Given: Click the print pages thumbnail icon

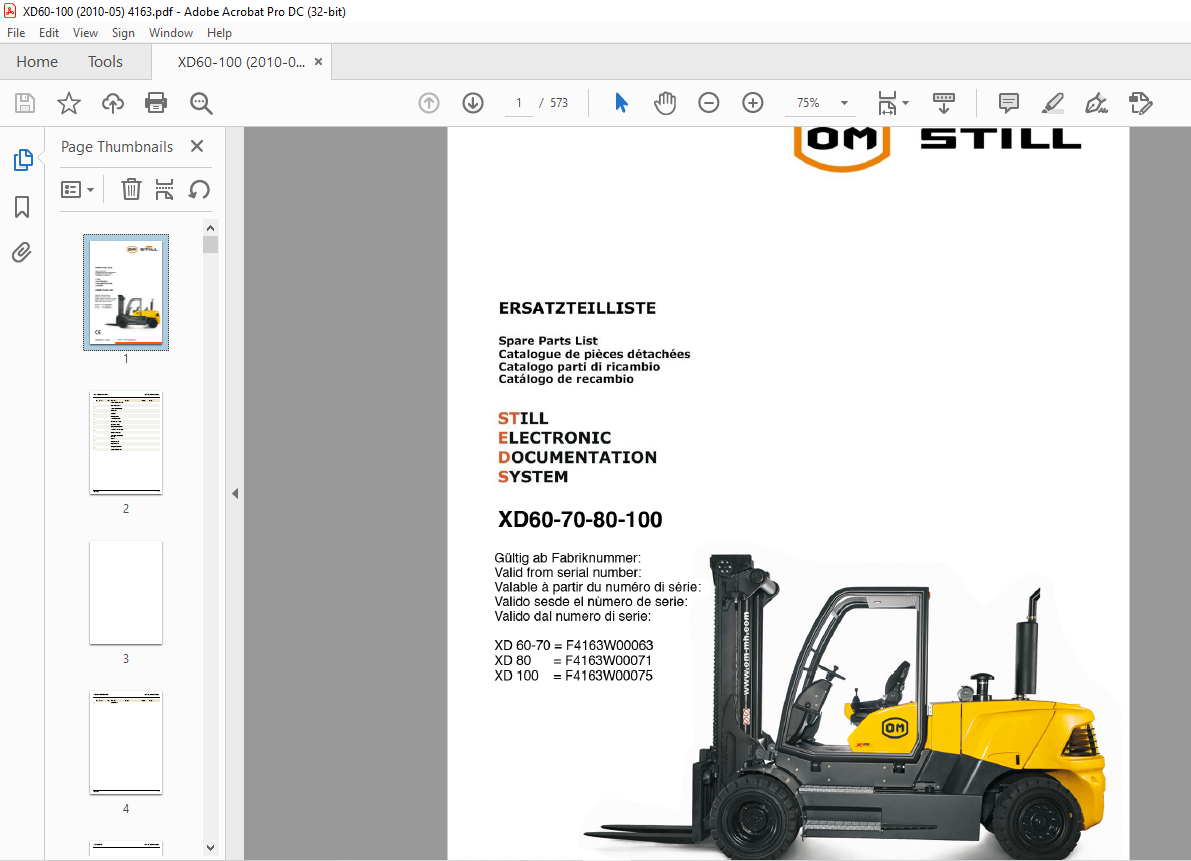Looking at the screenshot, I should pos(164,189).
